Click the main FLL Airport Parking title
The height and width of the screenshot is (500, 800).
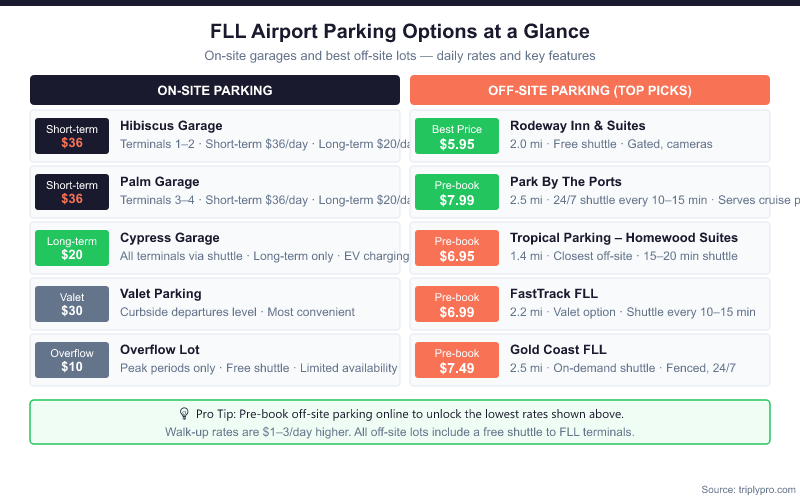(400, 32)
